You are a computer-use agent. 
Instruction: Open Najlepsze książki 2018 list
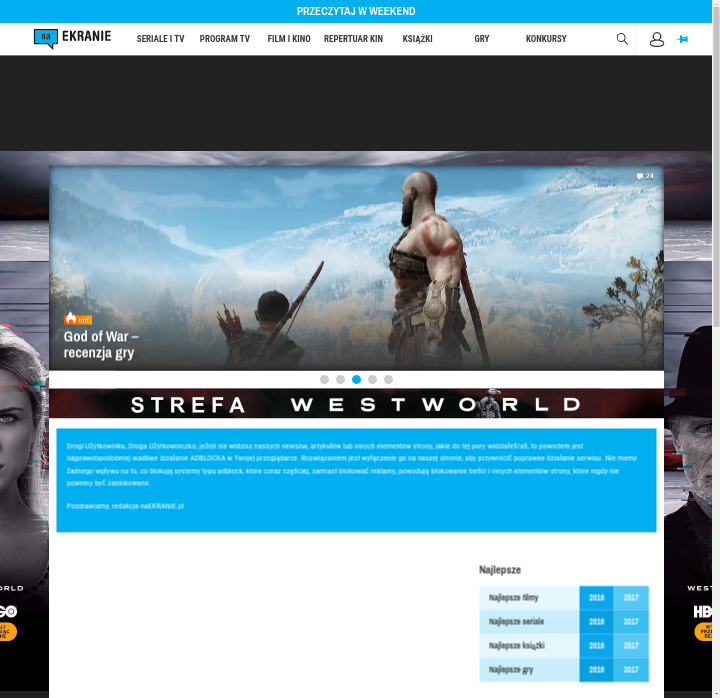point(596,646)
